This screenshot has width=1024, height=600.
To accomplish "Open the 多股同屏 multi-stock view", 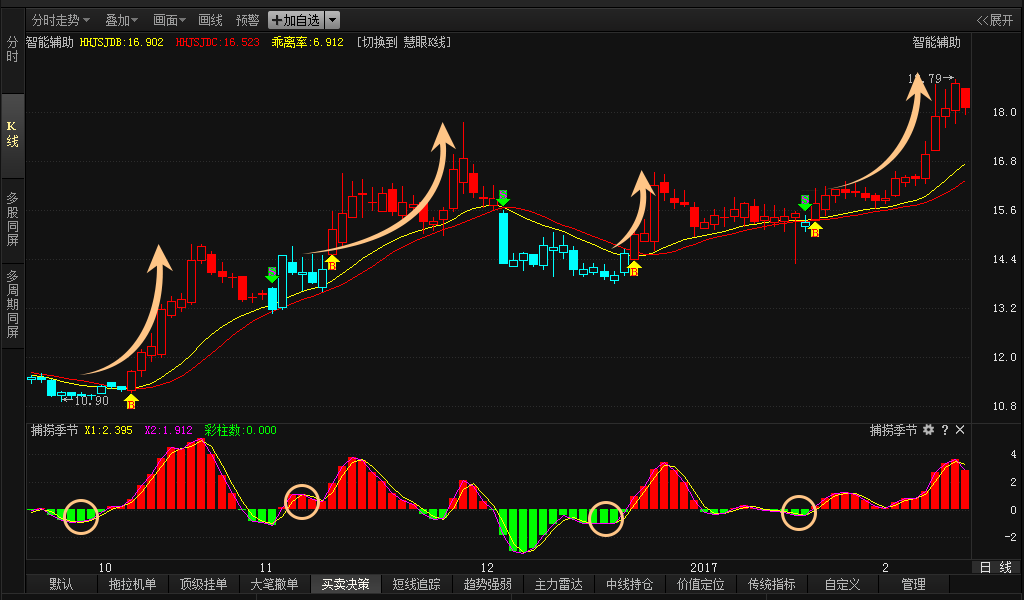I will [x=12, y=218].
